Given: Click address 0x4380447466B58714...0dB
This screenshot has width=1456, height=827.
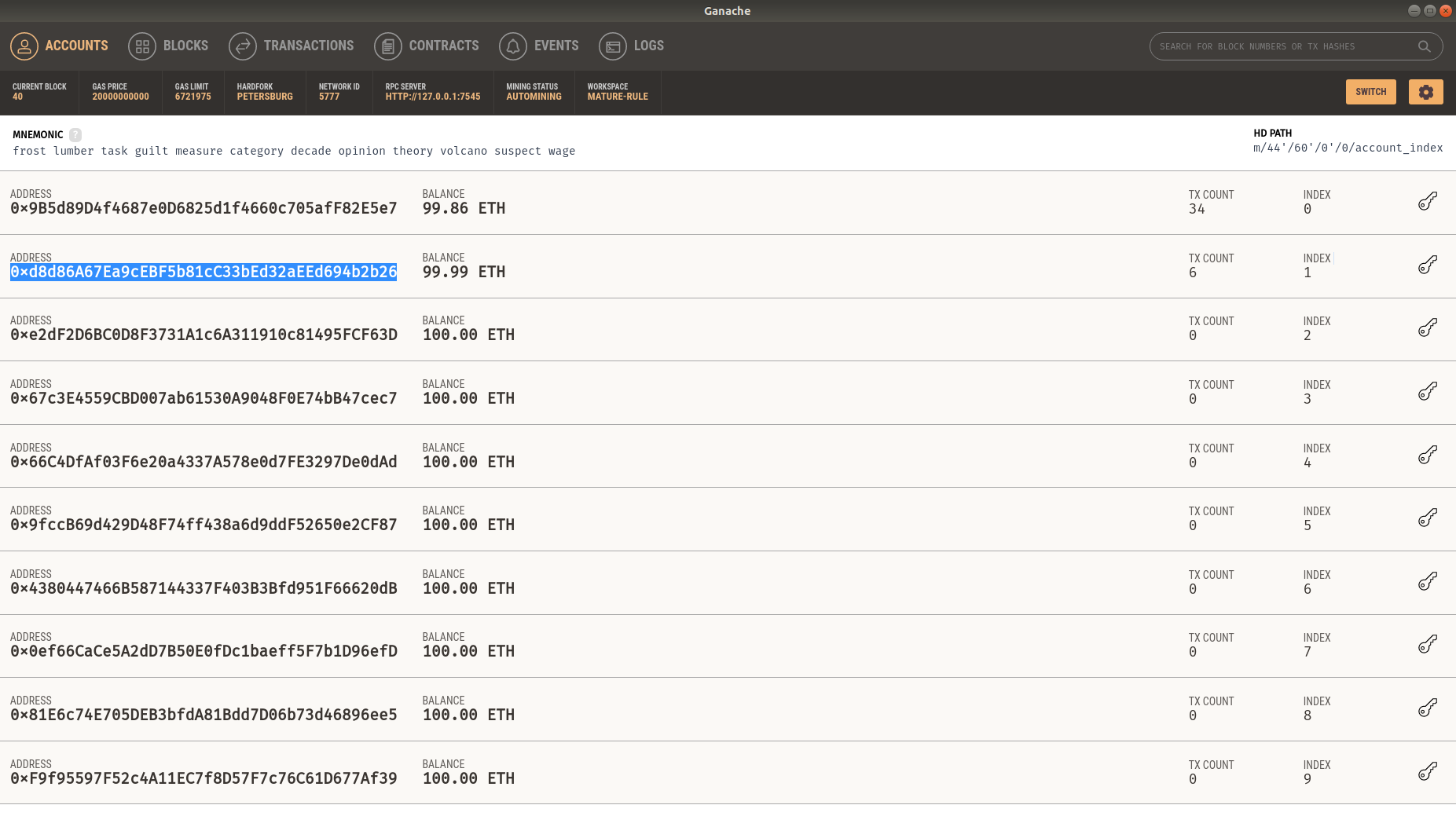Looking at the screenshot, I should pos(204,588).
